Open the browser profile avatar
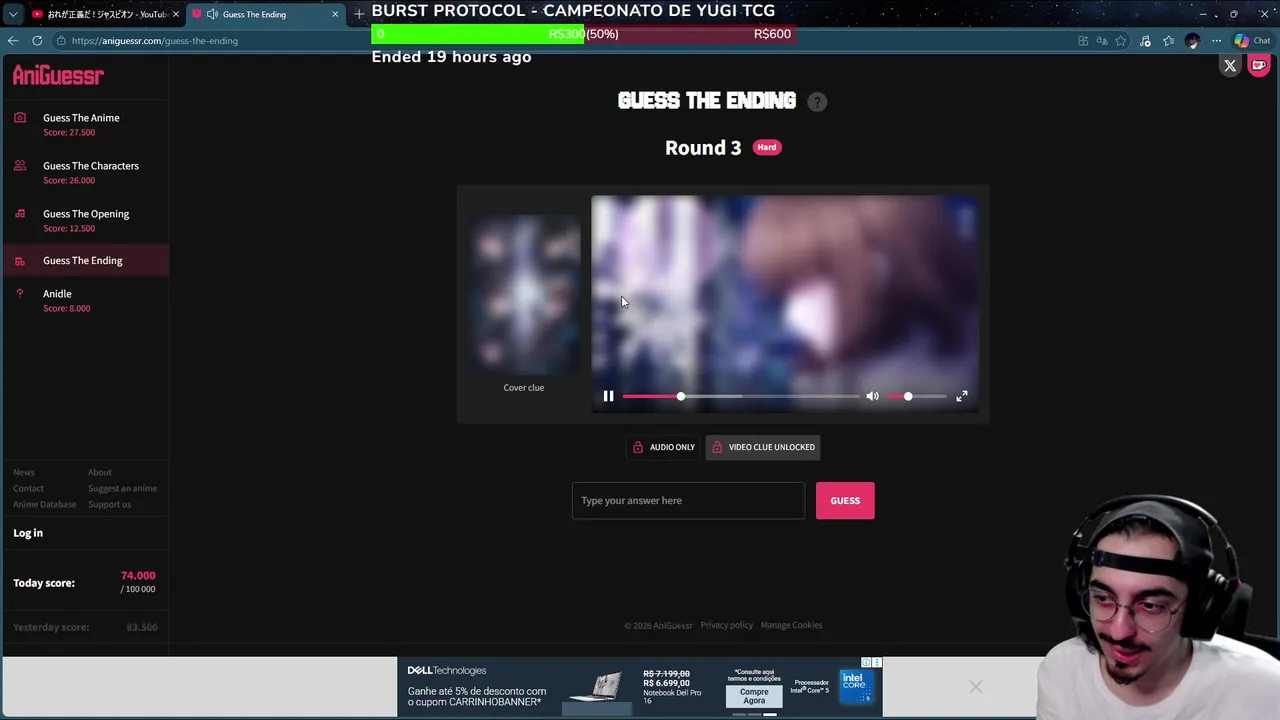1280x720 pixels. pos(1192,41)
